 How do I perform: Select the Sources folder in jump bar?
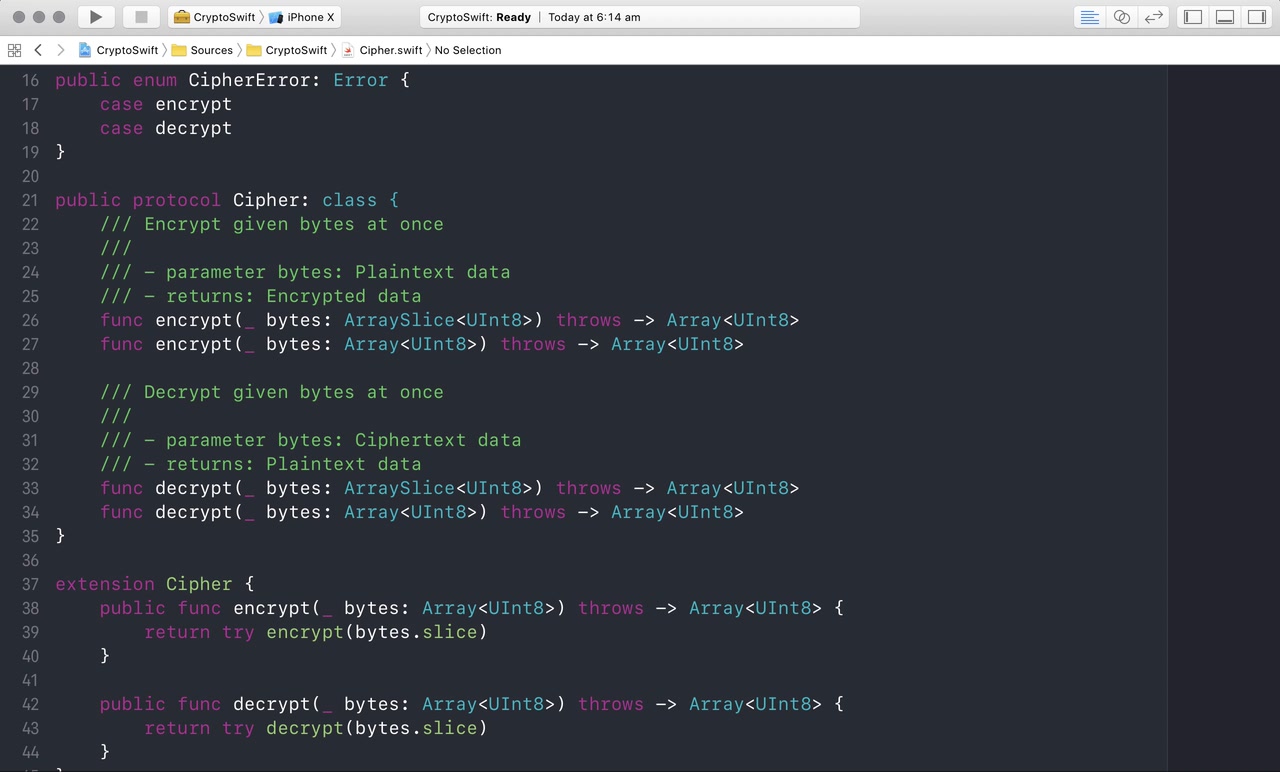pyautogui.click(x=212, y=50)
